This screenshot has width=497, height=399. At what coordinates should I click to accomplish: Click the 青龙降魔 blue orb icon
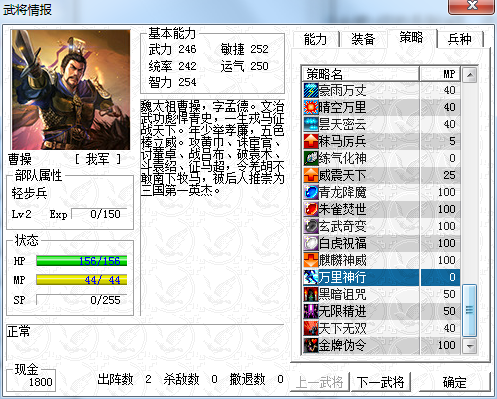coord(311,192)
